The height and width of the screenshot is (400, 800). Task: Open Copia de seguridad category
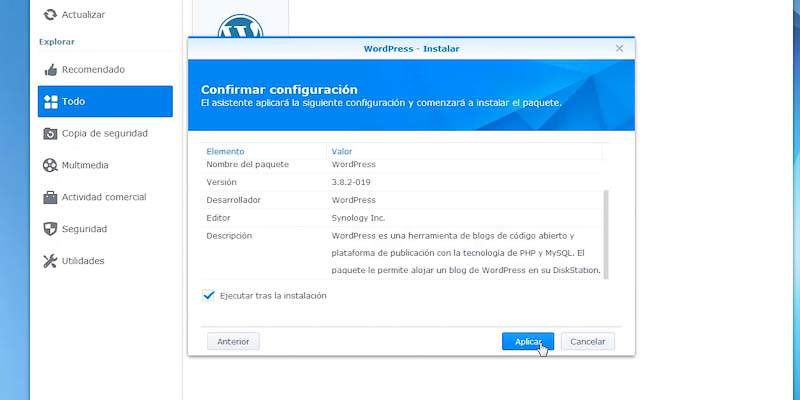[105, 133]
